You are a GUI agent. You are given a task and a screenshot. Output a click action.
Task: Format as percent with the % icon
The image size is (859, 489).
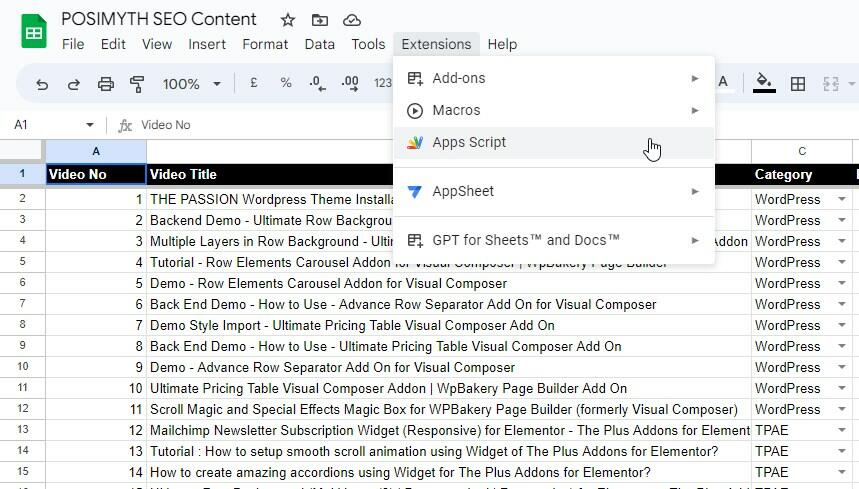285,83
